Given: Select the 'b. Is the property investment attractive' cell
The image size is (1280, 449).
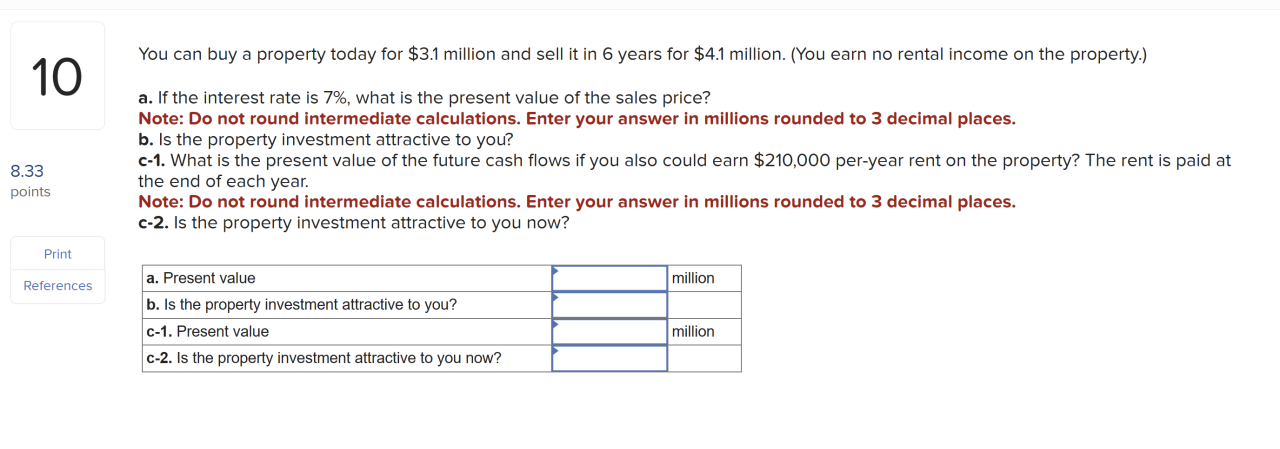Looking at the screenshot, I should pyautogui.click(x=347, y=305).
